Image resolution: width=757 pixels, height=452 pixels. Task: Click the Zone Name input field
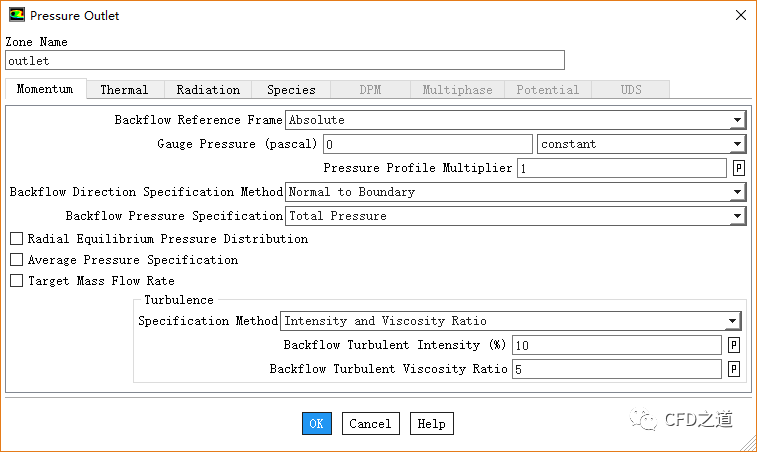[x=285, y=60]
